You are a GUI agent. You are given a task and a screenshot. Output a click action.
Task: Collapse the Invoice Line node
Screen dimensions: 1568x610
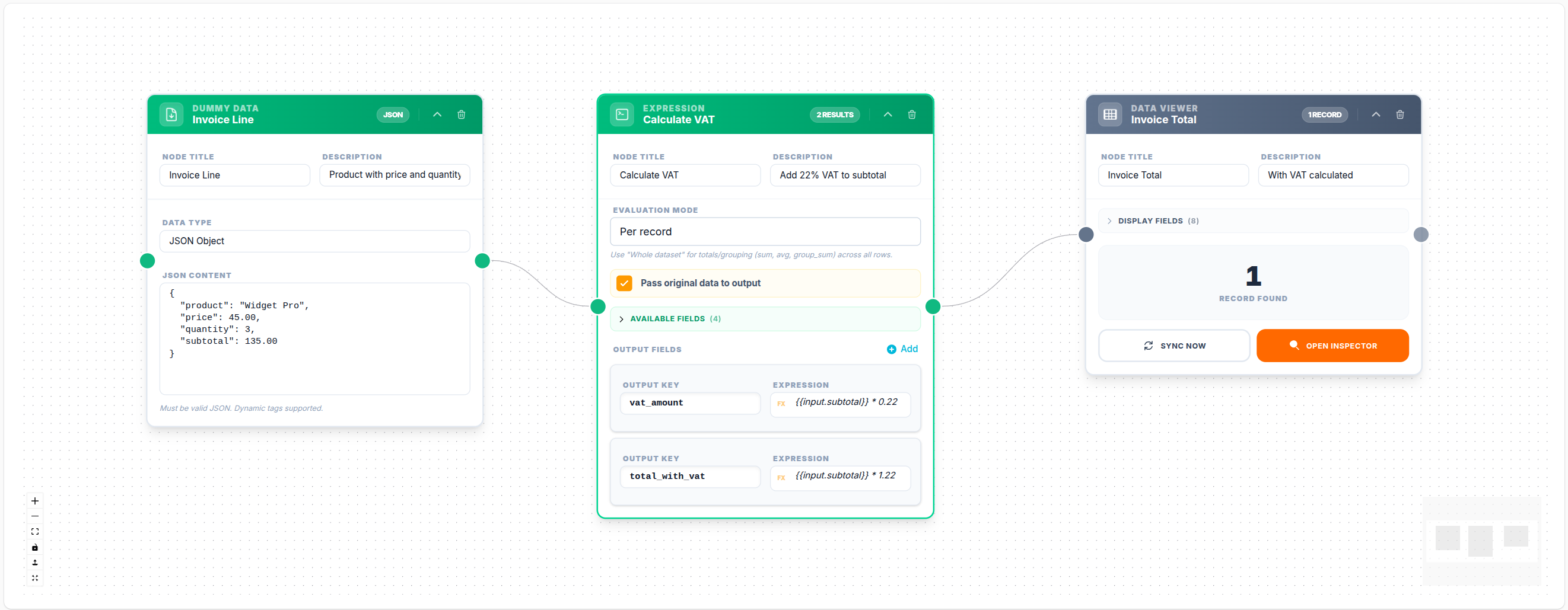point(437,114)
